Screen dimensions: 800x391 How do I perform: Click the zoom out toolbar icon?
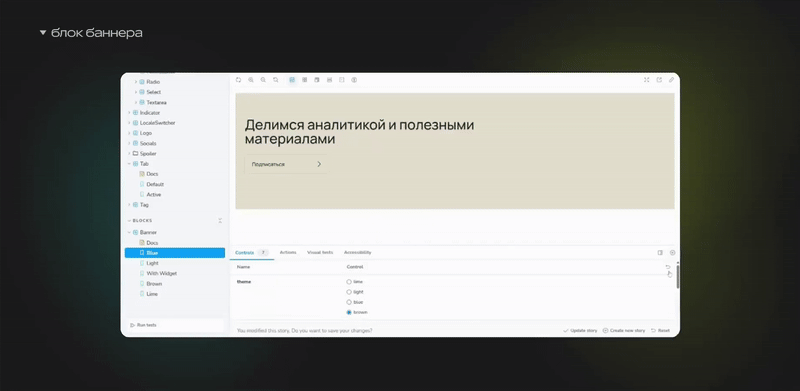click(x=263, y=80)
